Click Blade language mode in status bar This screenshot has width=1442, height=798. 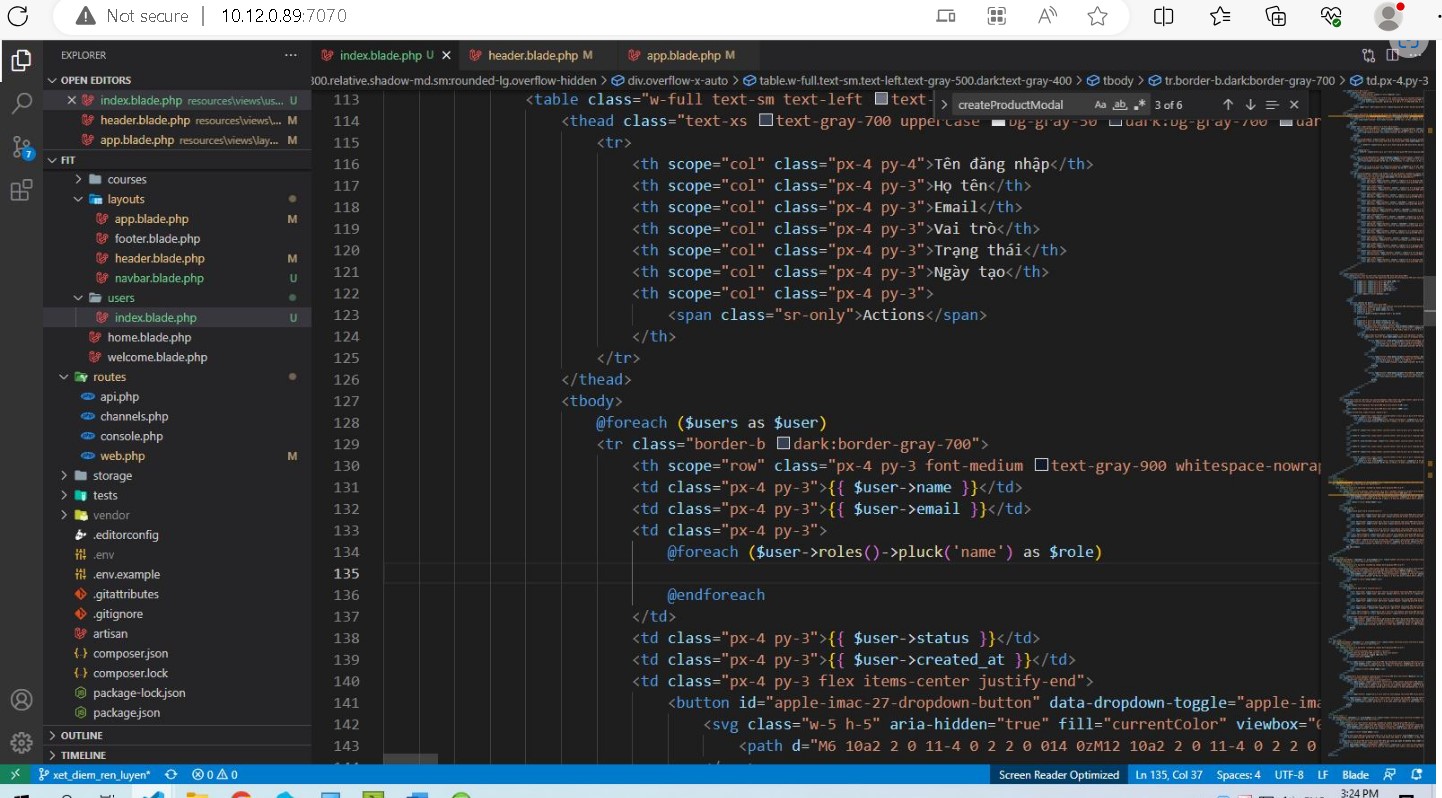pos(1355,775)
